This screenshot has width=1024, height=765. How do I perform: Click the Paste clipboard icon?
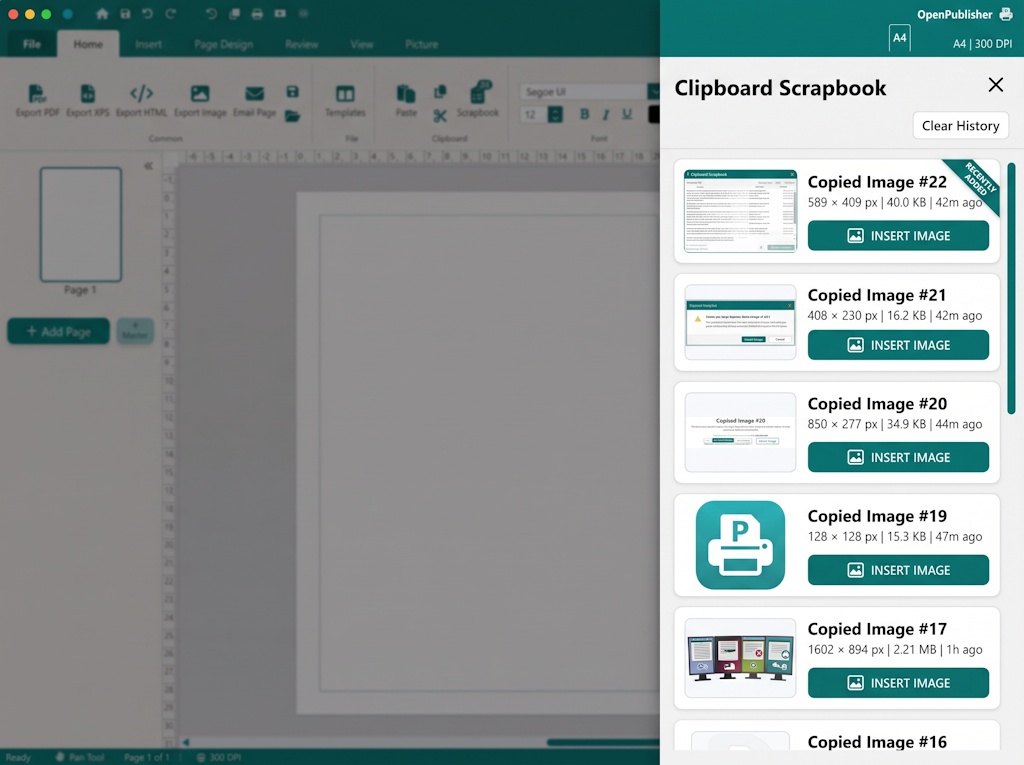pyautogui.click(x=406, y=94)
